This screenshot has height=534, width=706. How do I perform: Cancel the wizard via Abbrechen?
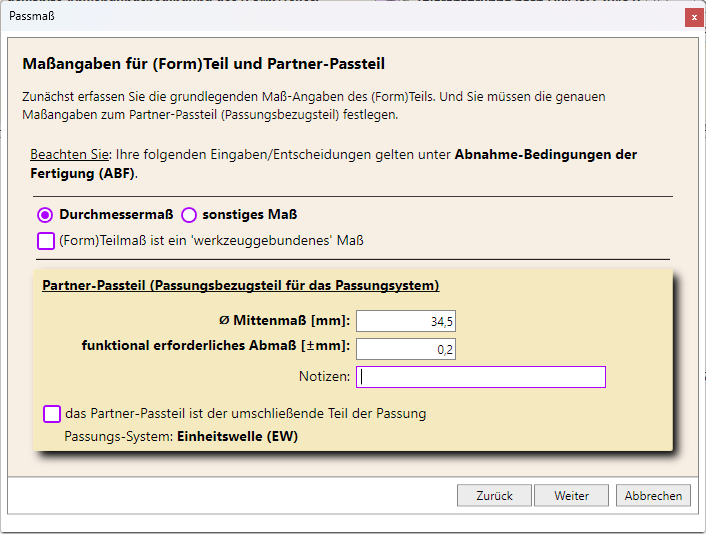653,495
